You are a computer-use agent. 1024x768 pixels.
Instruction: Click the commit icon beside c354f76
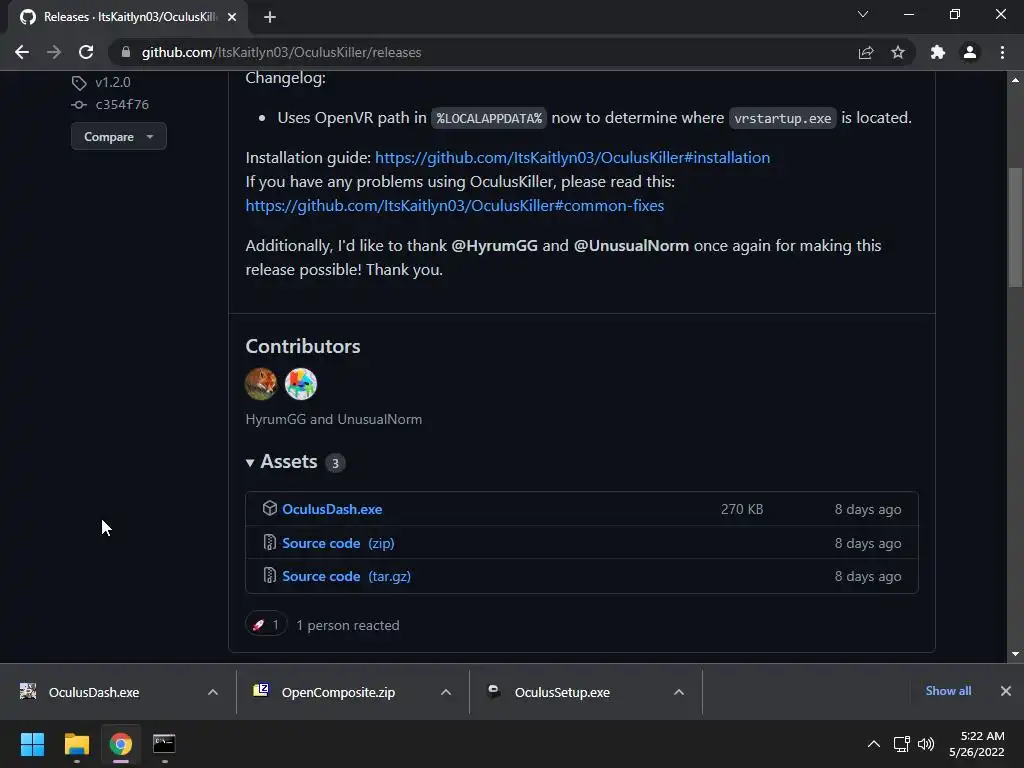coord(79,104)
